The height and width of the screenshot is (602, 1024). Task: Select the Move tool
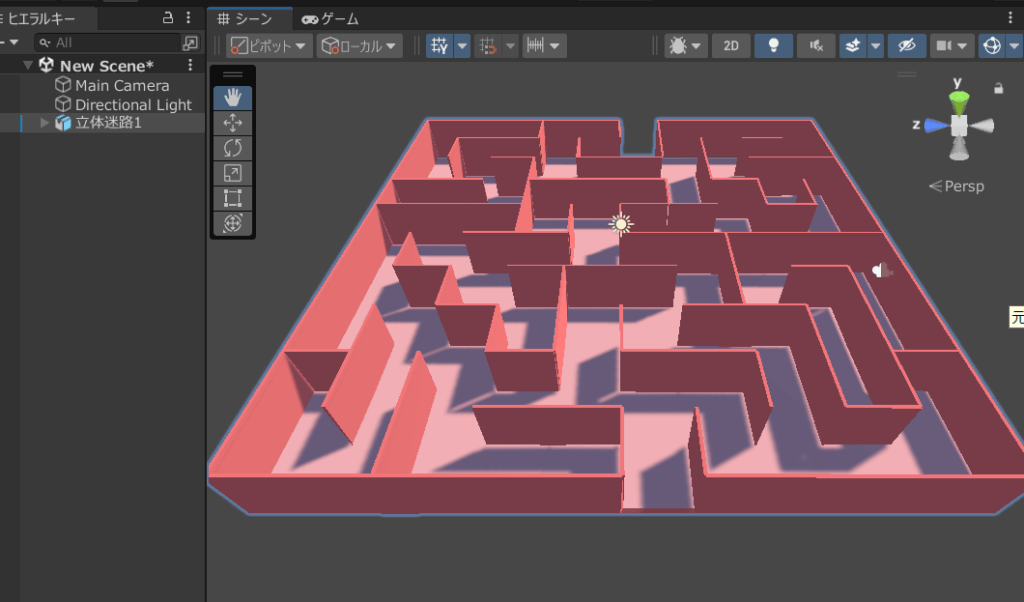click(232, 122)
